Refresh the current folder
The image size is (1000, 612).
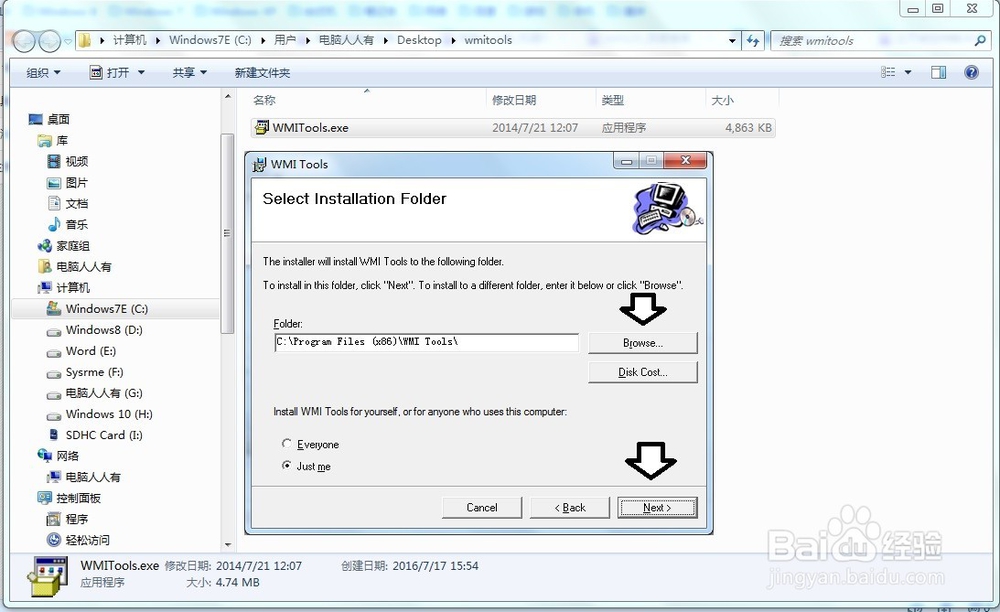pyautogui.click(x=753, y=41)
